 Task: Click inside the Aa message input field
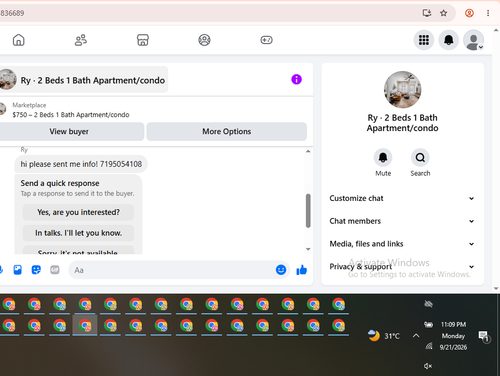(x=172, y=270)
